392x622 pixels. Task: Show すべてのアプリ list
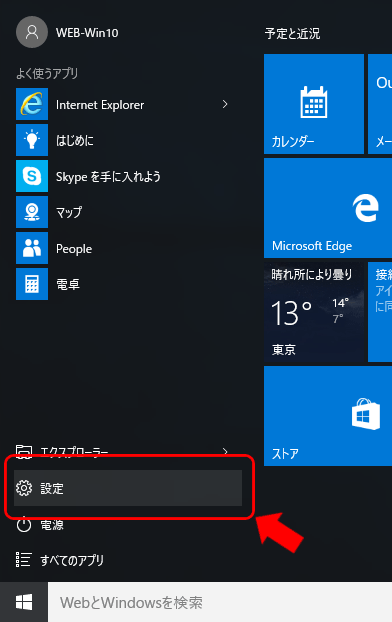click(72, 560)
